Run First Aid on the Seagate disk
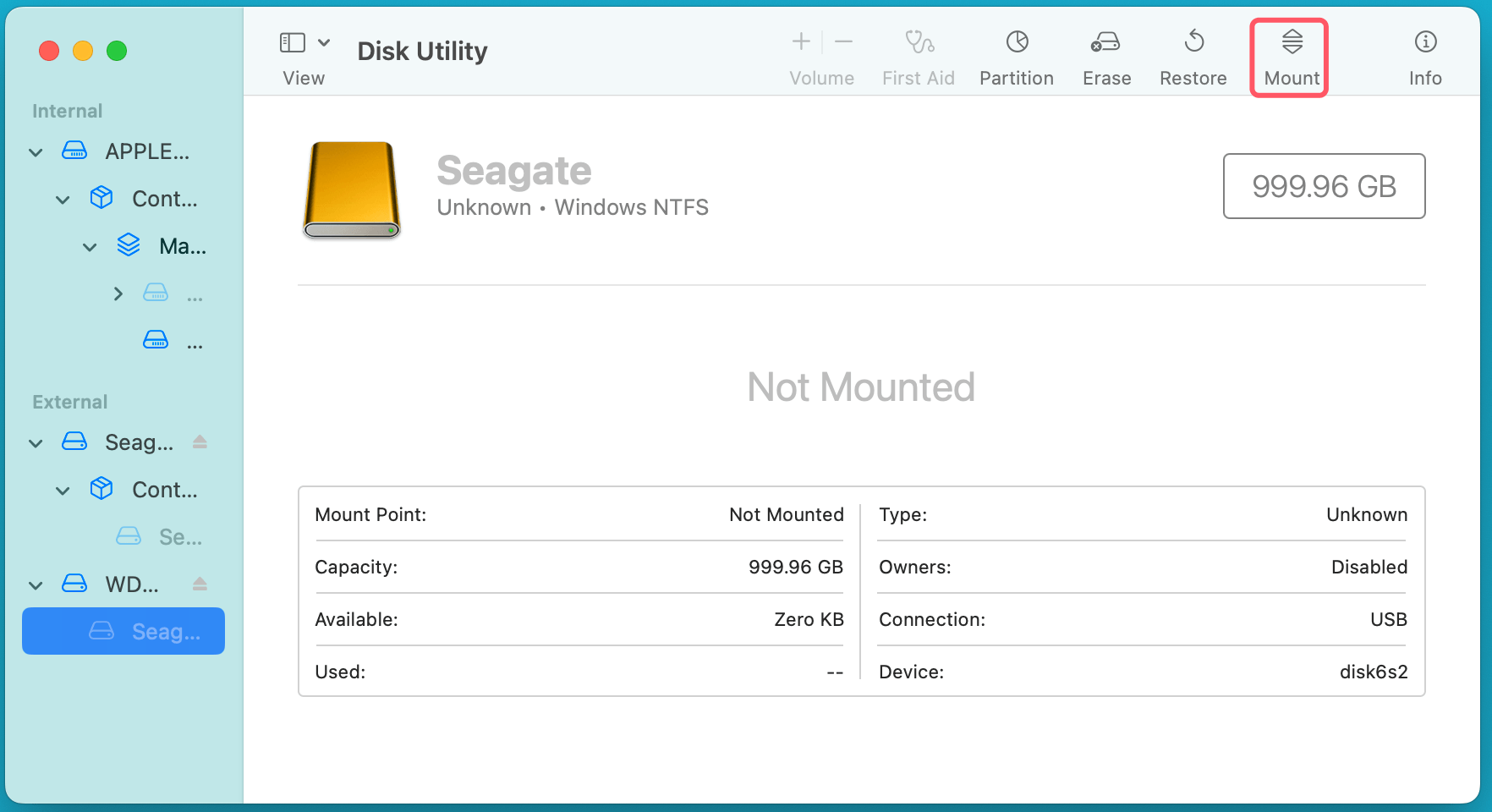The width and height of the screenshot is (1492, 812). [x=918, y=54]
